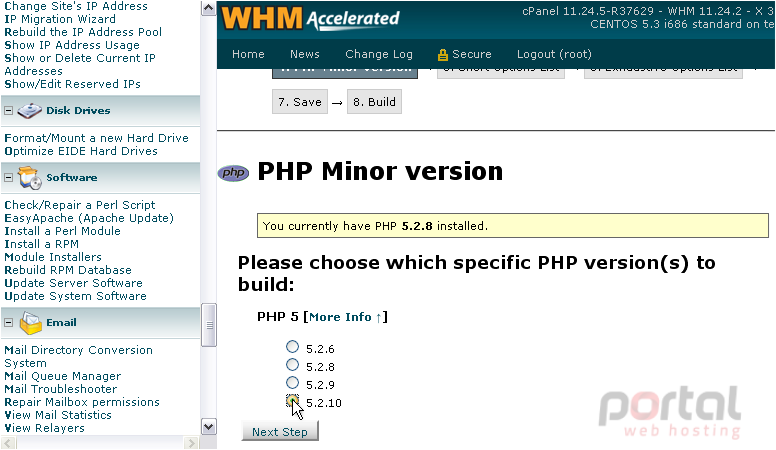Open the Home menu item
The image size is (776, 450).
tap(248, 54)
